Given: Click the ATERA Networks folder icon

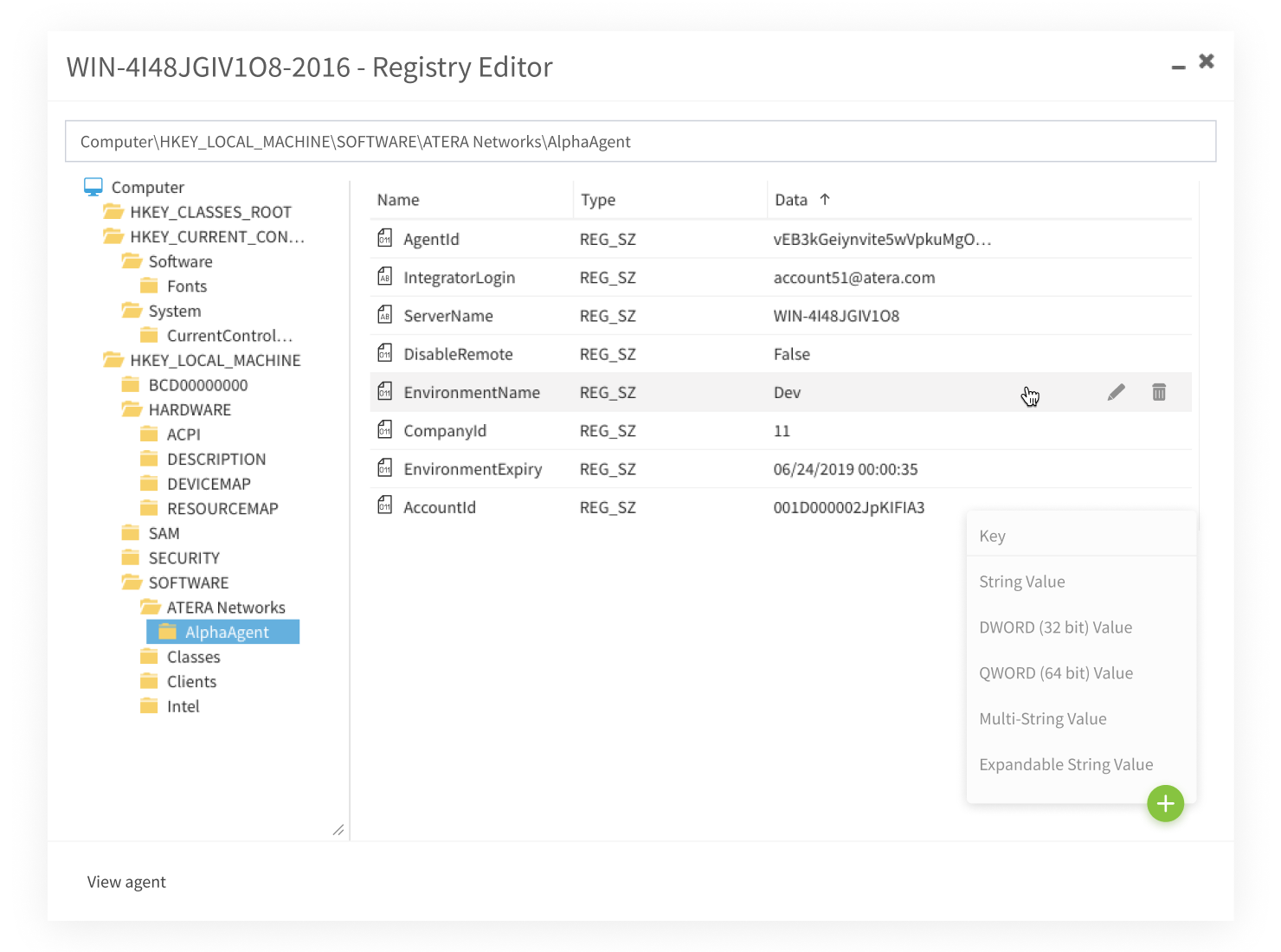Looking at the screenshot, I should (151, 607).
